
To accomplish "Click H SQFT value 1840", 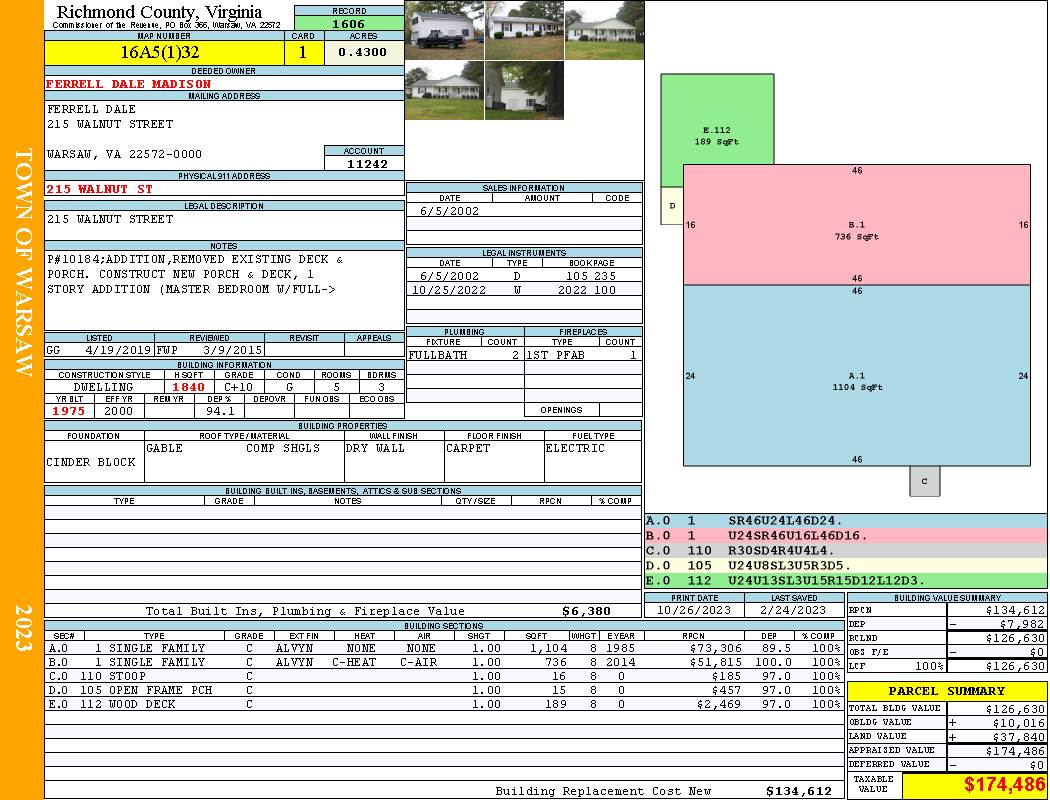I will tap(189, 387).
